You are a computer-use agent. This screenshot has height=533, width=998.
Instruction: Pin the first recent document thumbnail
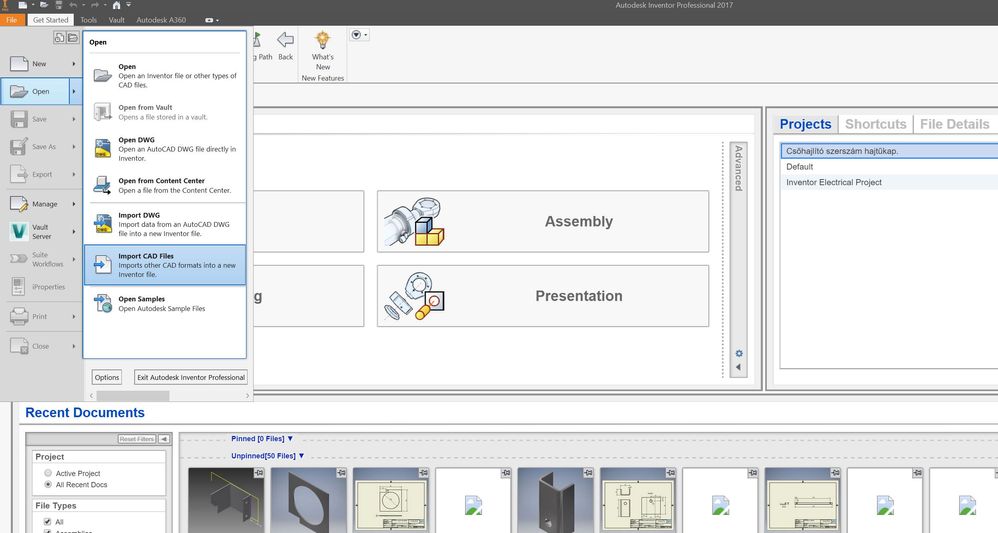tap(258, 473)
